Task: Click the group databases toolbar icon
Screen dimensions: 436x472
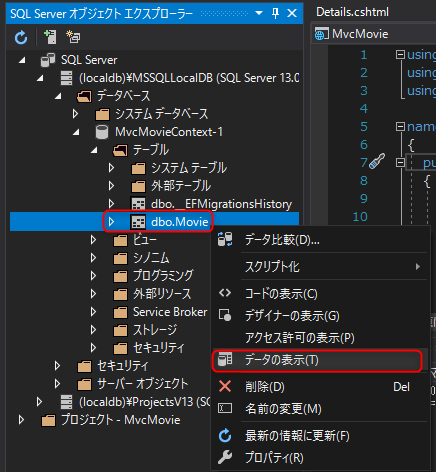Action: pos(73,37)
